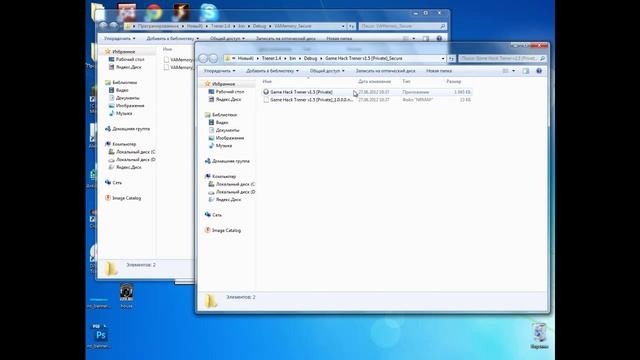The image size is (640, 360).
Task: Sort by Дата изменения column header
Action: [x=375, y=82]
